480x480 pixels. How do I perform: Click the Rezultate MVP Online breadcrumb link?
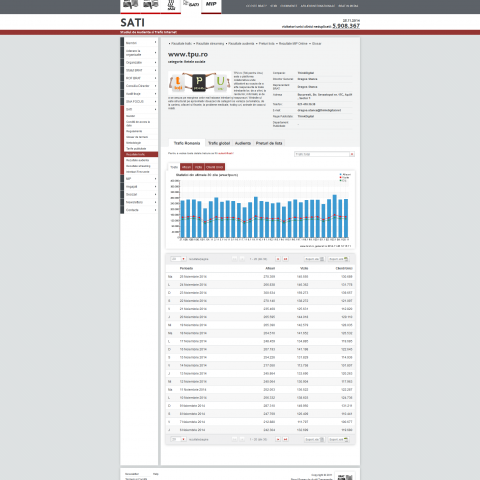pos(293,44)
